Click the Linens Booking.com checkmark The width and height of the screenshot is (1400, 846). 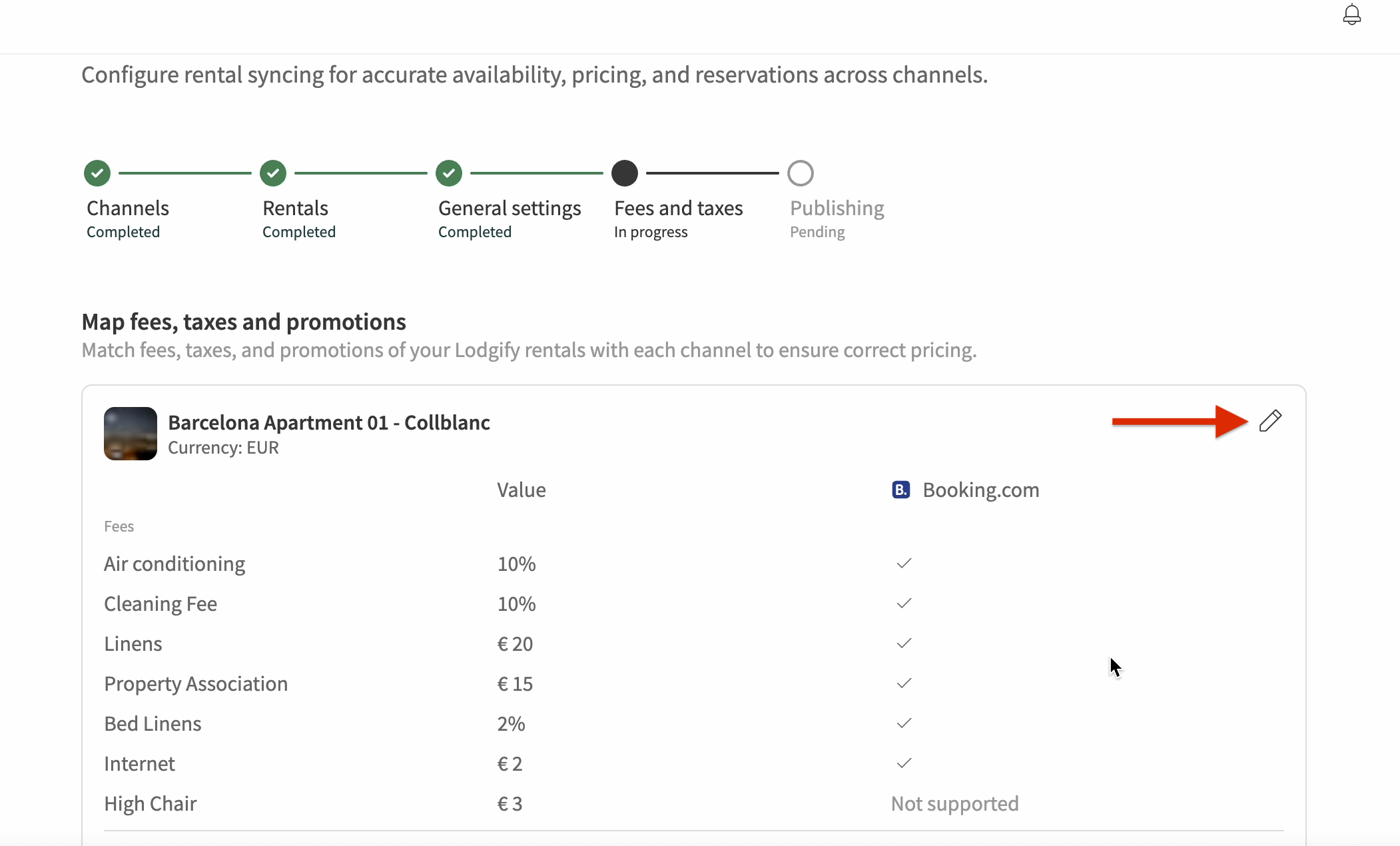[x=904, y=643]
